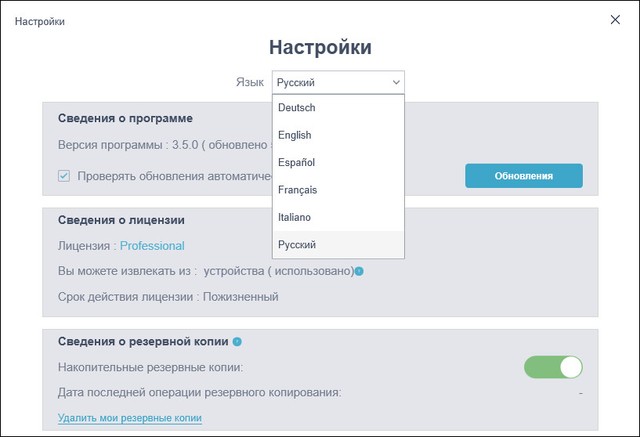The image size is (640, 437).
Task: Choose Italiano as interface language
Action: coord(338,217)
